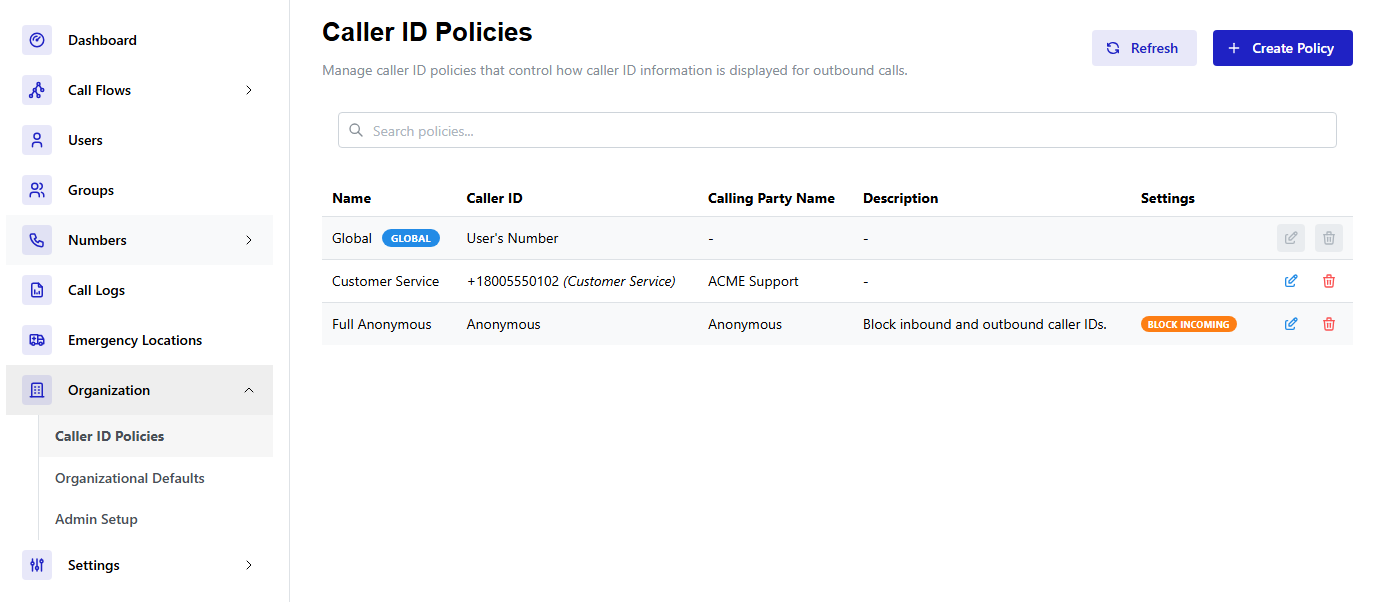Delete the Customer Service policy

click(x=1329, y=281)
